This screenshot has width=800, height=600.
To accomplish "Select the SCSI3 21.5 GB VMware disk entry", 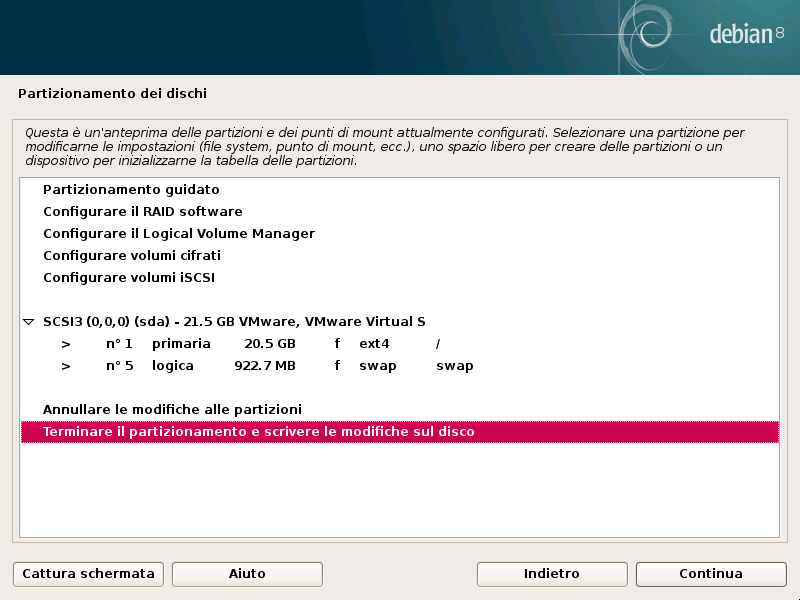I will click(234, 322).
